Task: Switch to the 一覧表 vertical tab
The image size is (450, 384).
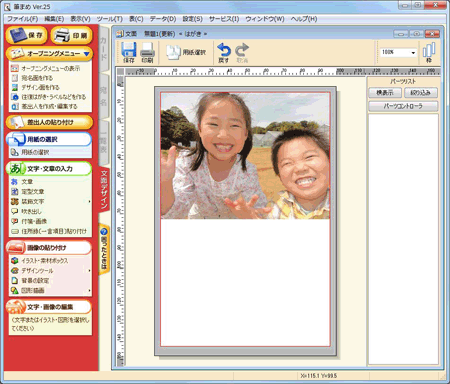Action: click(104, 143)
